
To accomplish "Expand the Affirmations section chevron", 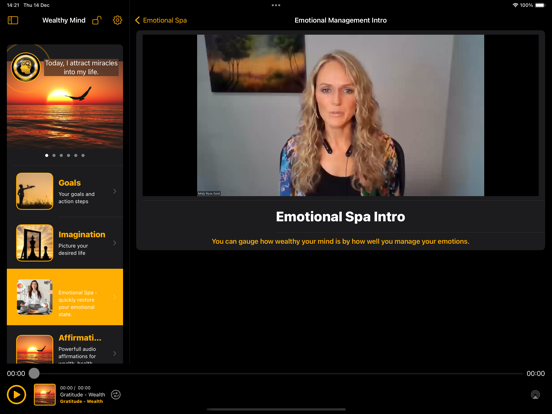I will coord(115,353).
